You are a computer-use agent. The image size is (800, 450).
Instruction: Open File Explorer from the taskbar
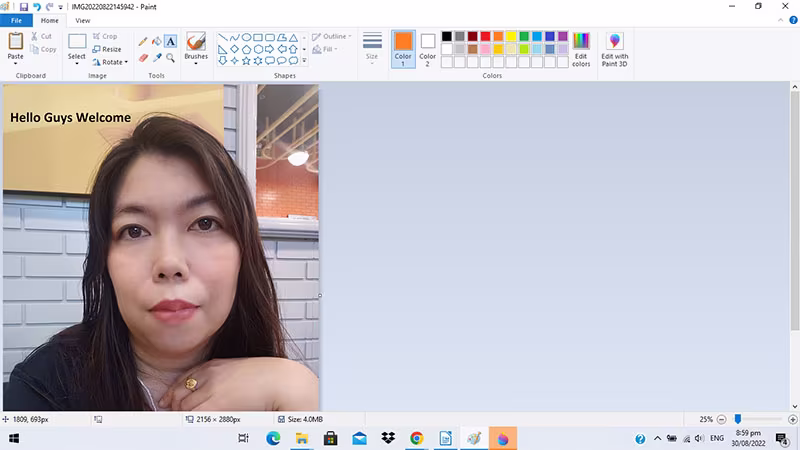coord(302,438)
